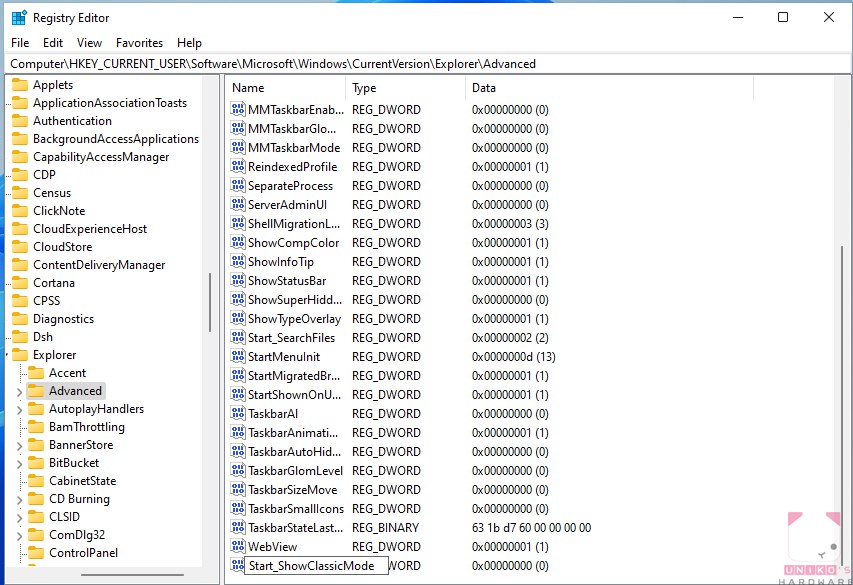Viewport: 853px width, 585px height.
Task: Click the Start_ShowClassicMode rename field
Action: click(316, 566)
